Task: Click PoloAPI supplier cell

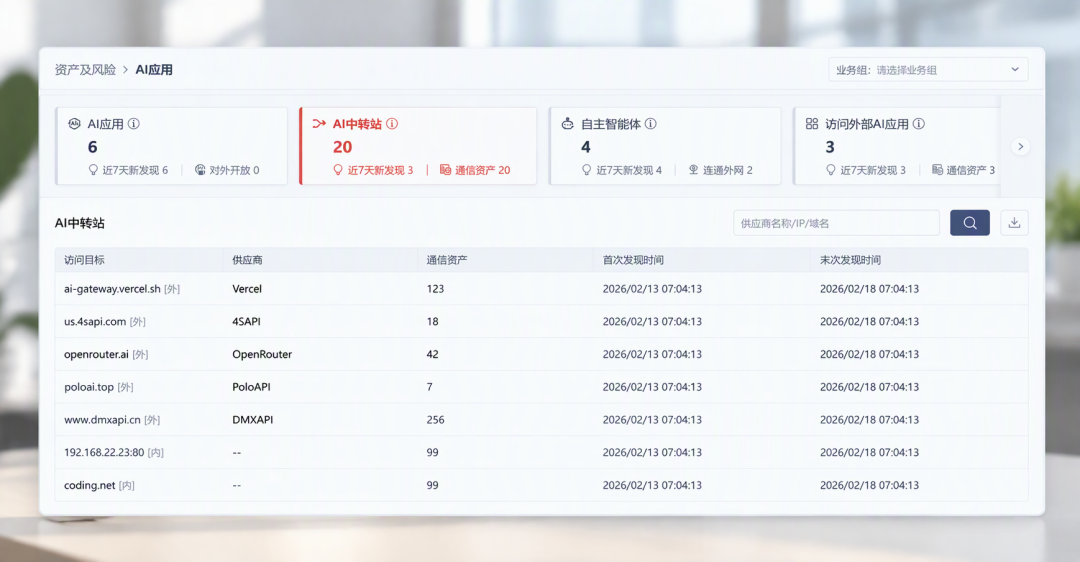Action: click(x=251, y=387)
